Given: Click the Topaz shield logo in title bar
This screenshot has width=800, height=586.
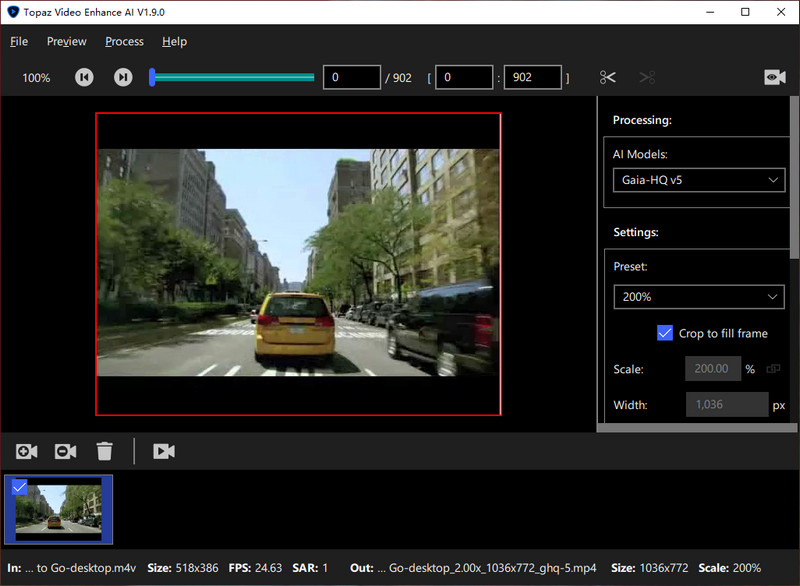Looking at the screenshot, I should click(x=13, y=12).
